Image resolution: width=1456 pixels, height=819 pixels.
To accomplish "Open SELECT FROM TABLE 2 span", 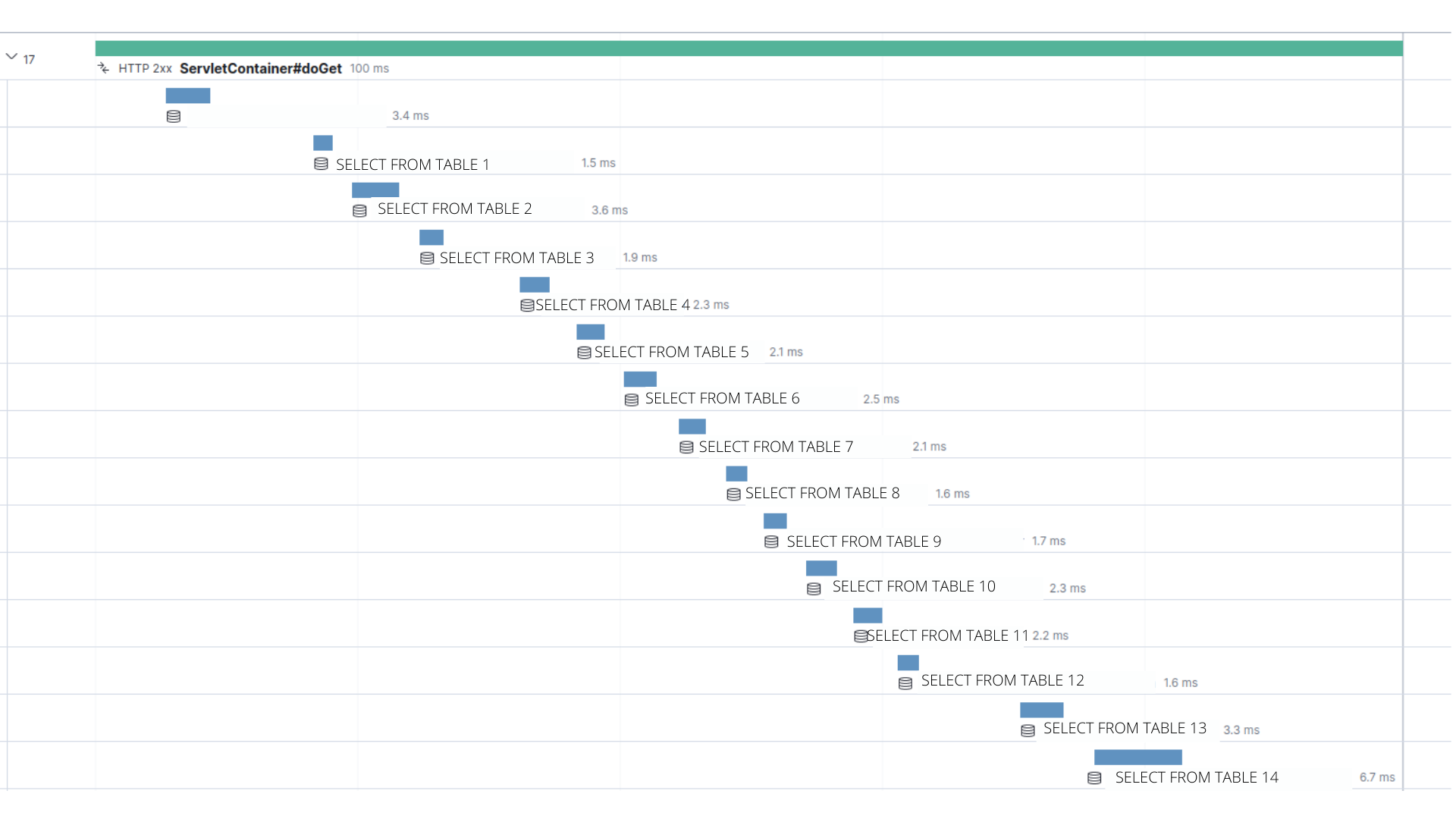I will point(454,209).
